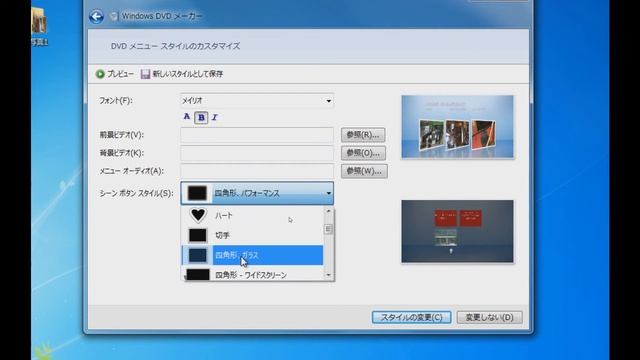Click style list scroll up arrow
The height and width of the screenshot is (360, 640).
coord(329,211)
